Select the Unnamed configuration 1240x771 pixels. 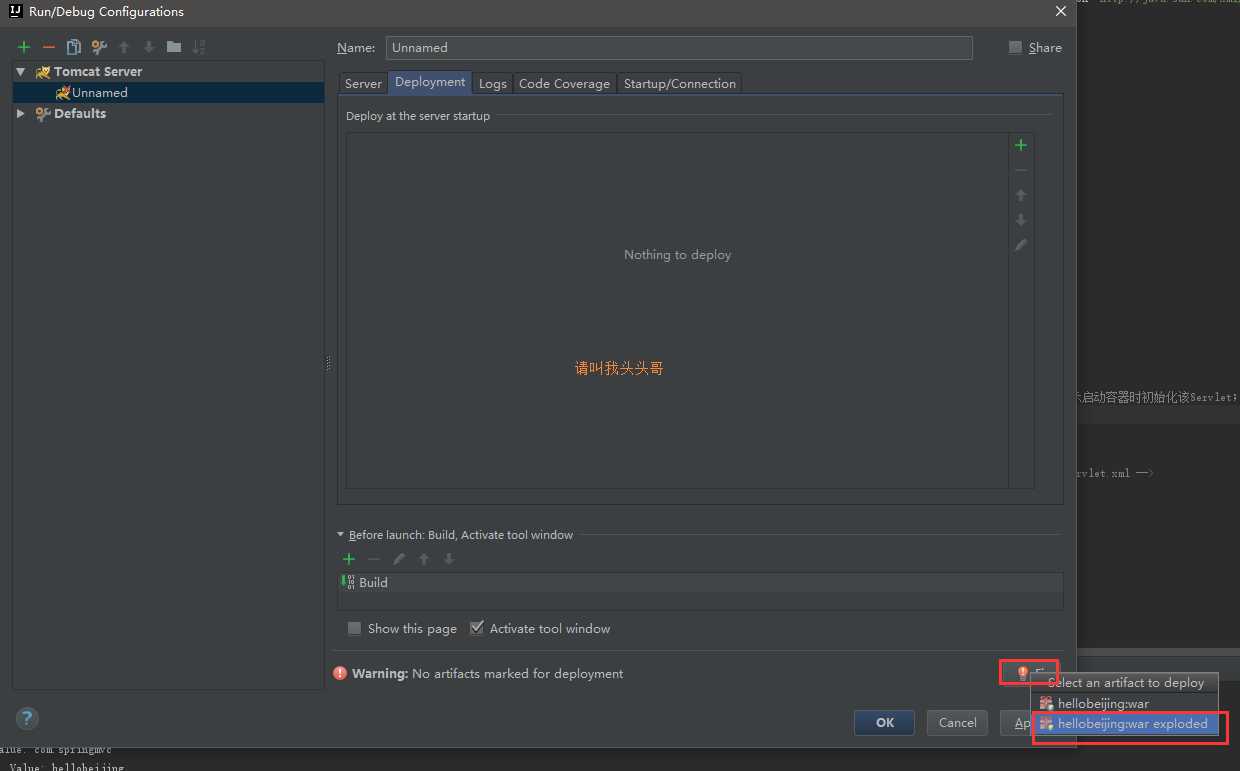point(168,92)
